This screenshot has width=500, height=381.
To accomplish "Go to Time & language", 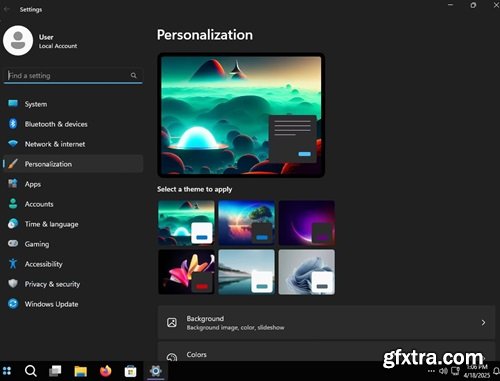I will click(73, 224).
